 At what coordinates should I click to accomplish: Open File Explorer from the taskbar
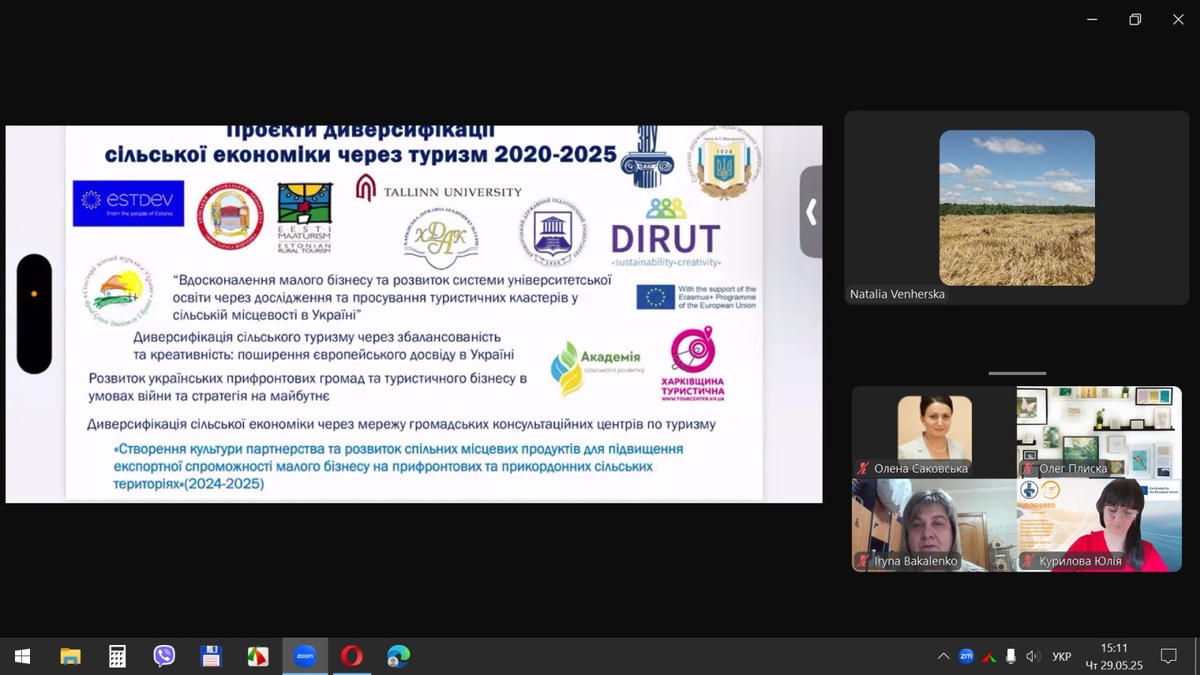(70, 656)
